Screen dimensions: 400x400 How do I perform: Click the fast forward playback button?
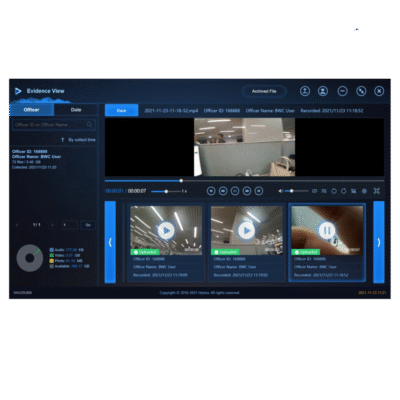(x=247, y=191)
